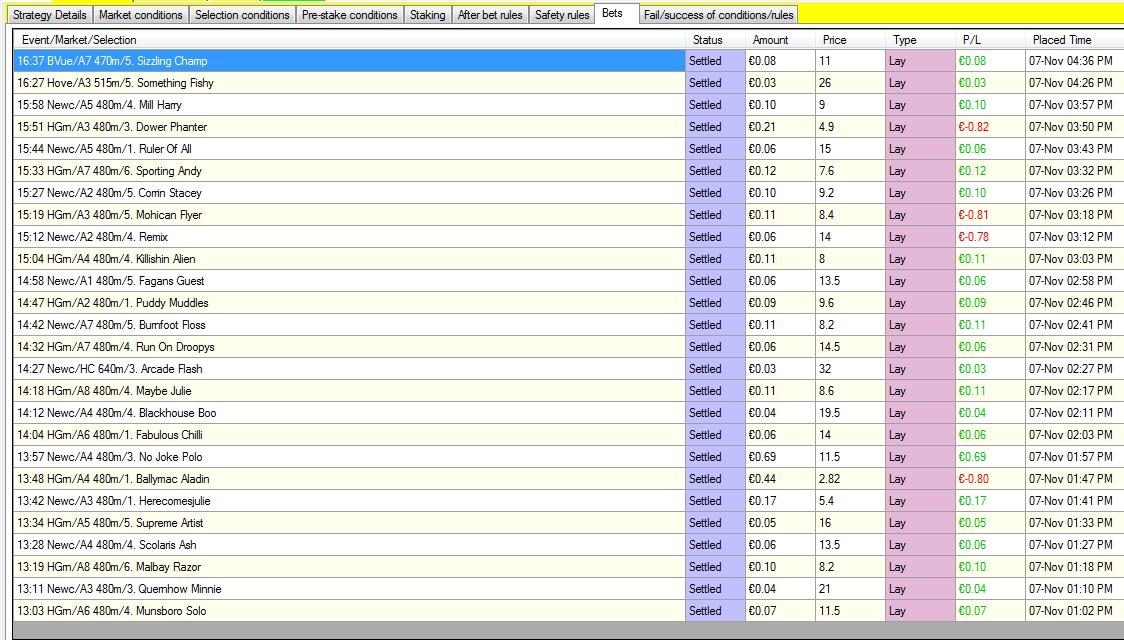Screen dimensions: 1124x640
Task: Click the 15:27 Newc/A2 event row
Action: click(569, 193)
